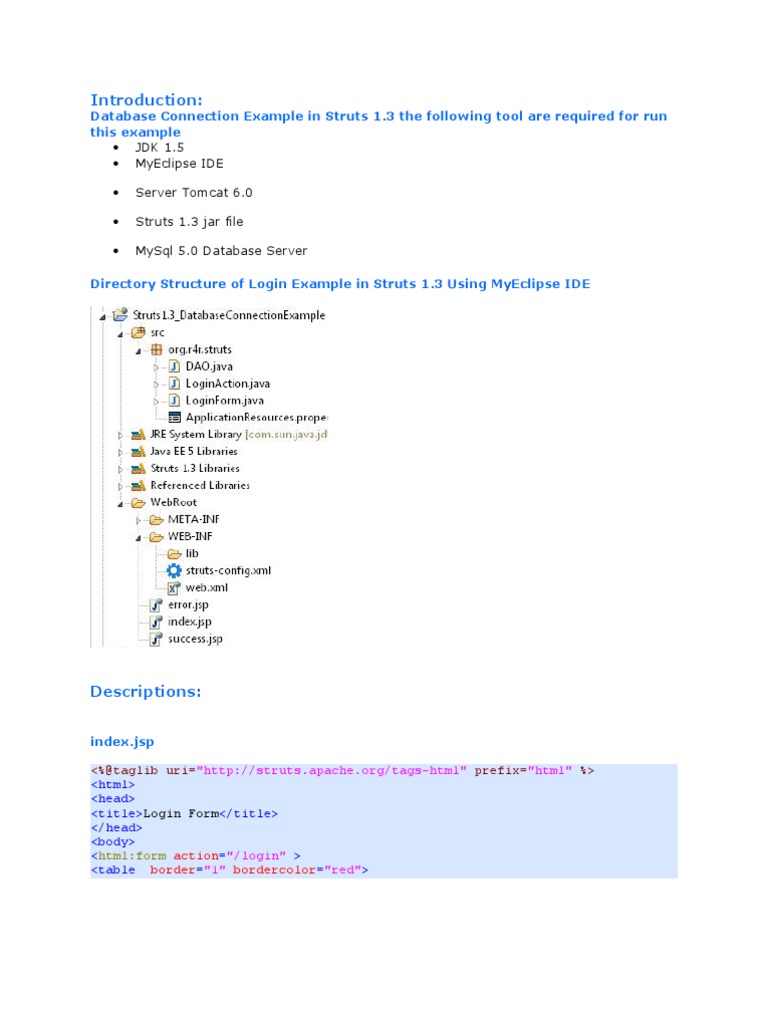The height and width of the screenshot is (1024, 768).
Task: Click the Referenced Libraries icon
Action: 138,485
